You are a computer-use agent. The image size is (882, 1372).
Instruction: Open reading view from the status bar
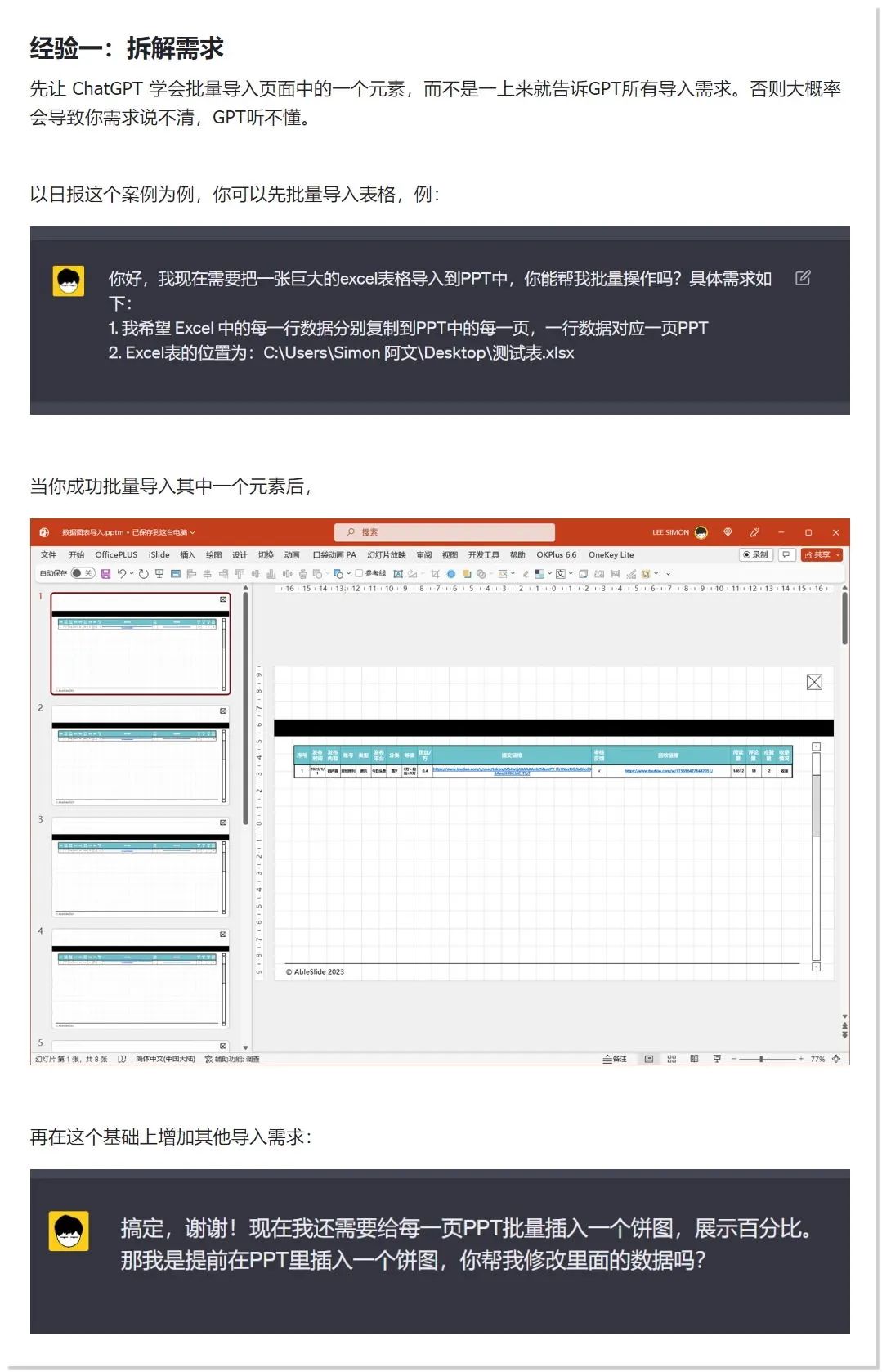click(x=694, y=1059)
